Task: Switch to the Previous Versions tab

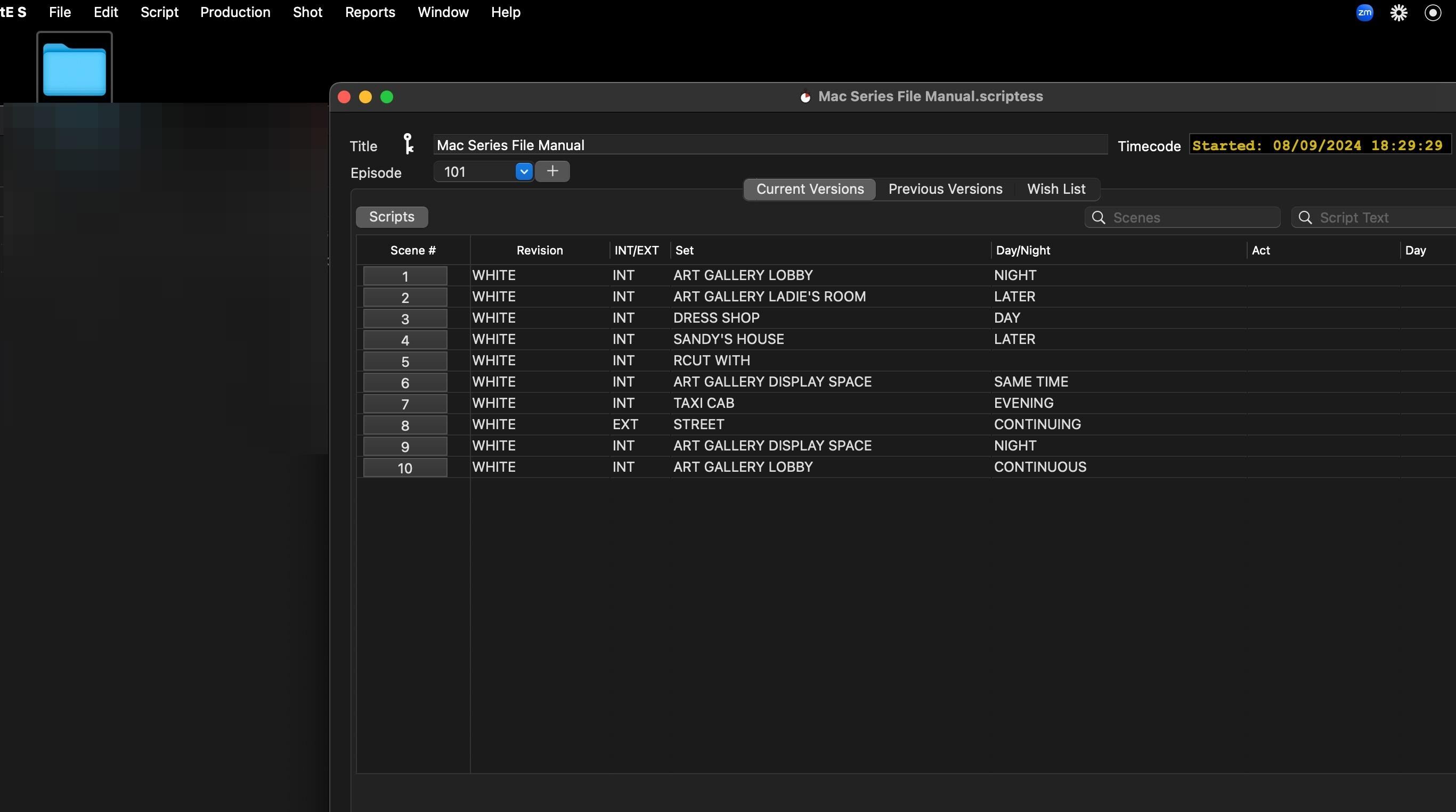Action: (x=945, y=188)
